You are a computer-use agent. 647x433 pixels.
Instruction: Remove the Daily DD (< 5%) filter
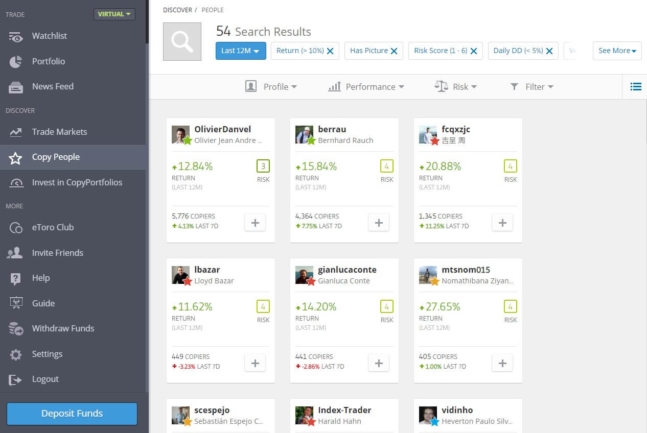pos(549,51)
